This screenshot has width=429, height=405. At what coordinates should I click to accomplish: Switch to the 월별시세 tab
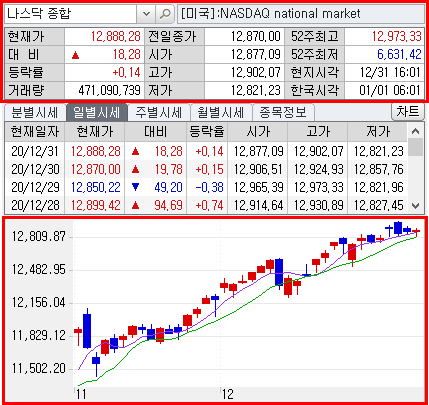pos(221,113)
